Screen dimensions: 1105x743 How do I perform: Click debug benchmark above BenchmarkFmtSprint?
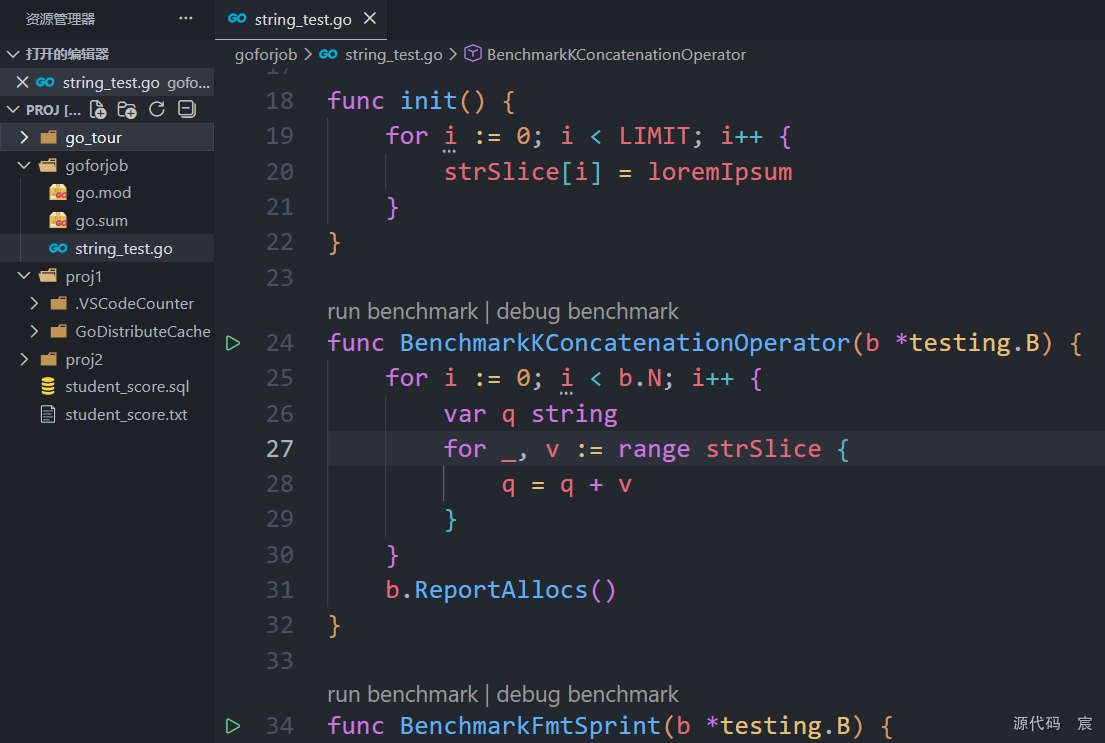pyautogui.click(x=588, y=694)
